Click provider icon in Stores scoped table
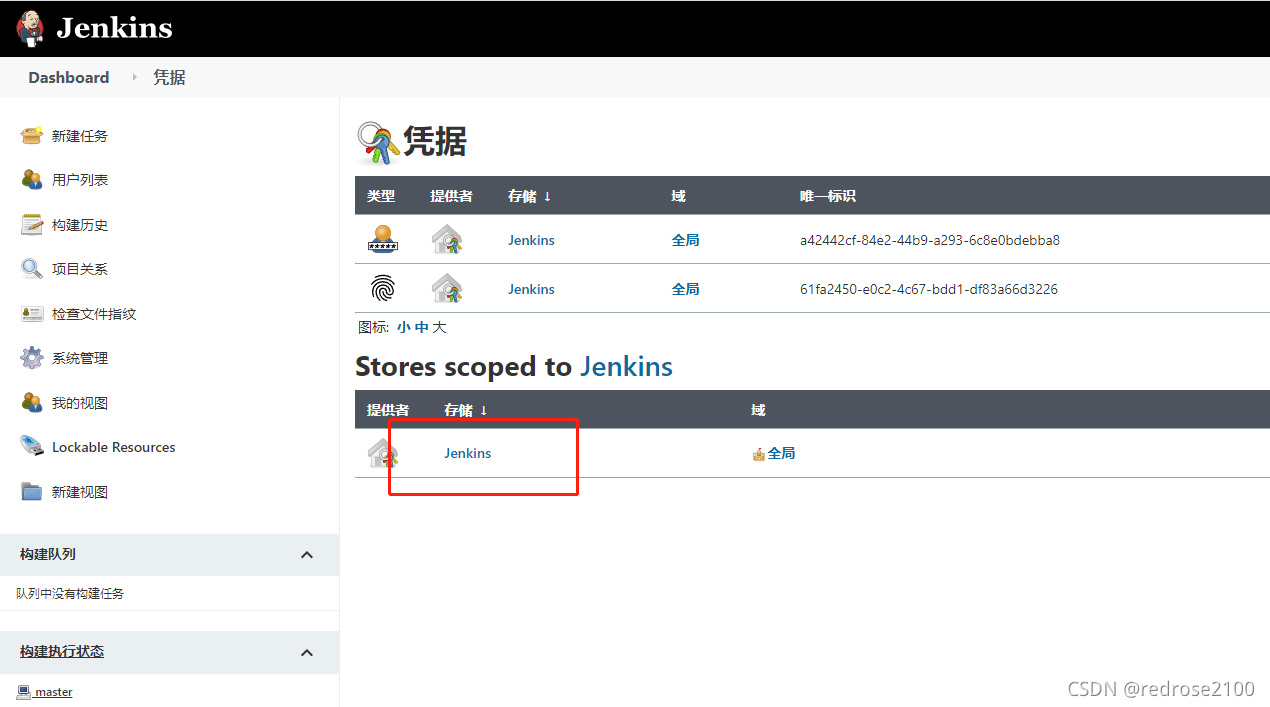The width and height of the screenshot is (1270, 707). 382,453
